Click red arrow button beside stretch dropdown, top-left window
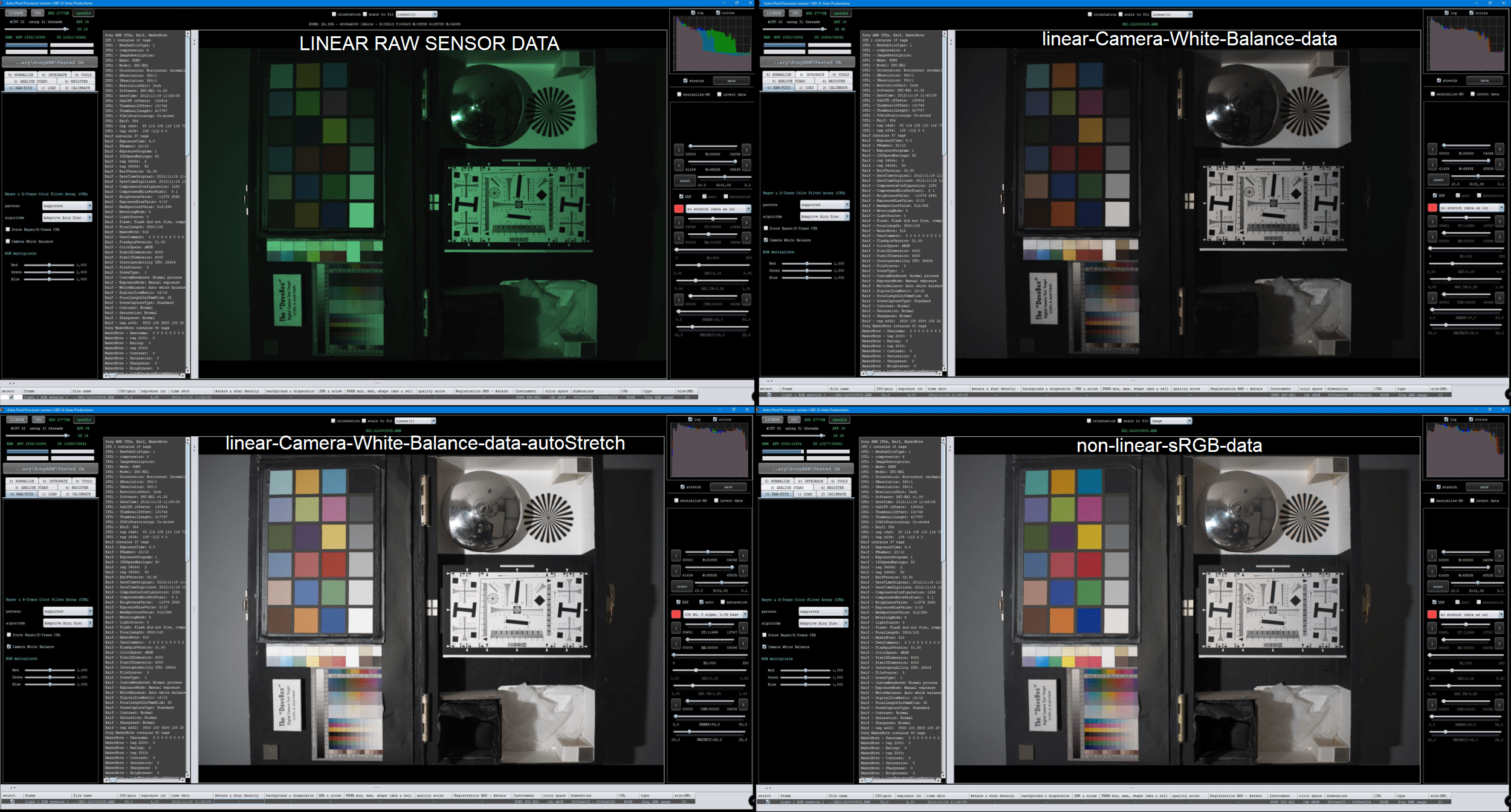 click(x=679, y=209)
